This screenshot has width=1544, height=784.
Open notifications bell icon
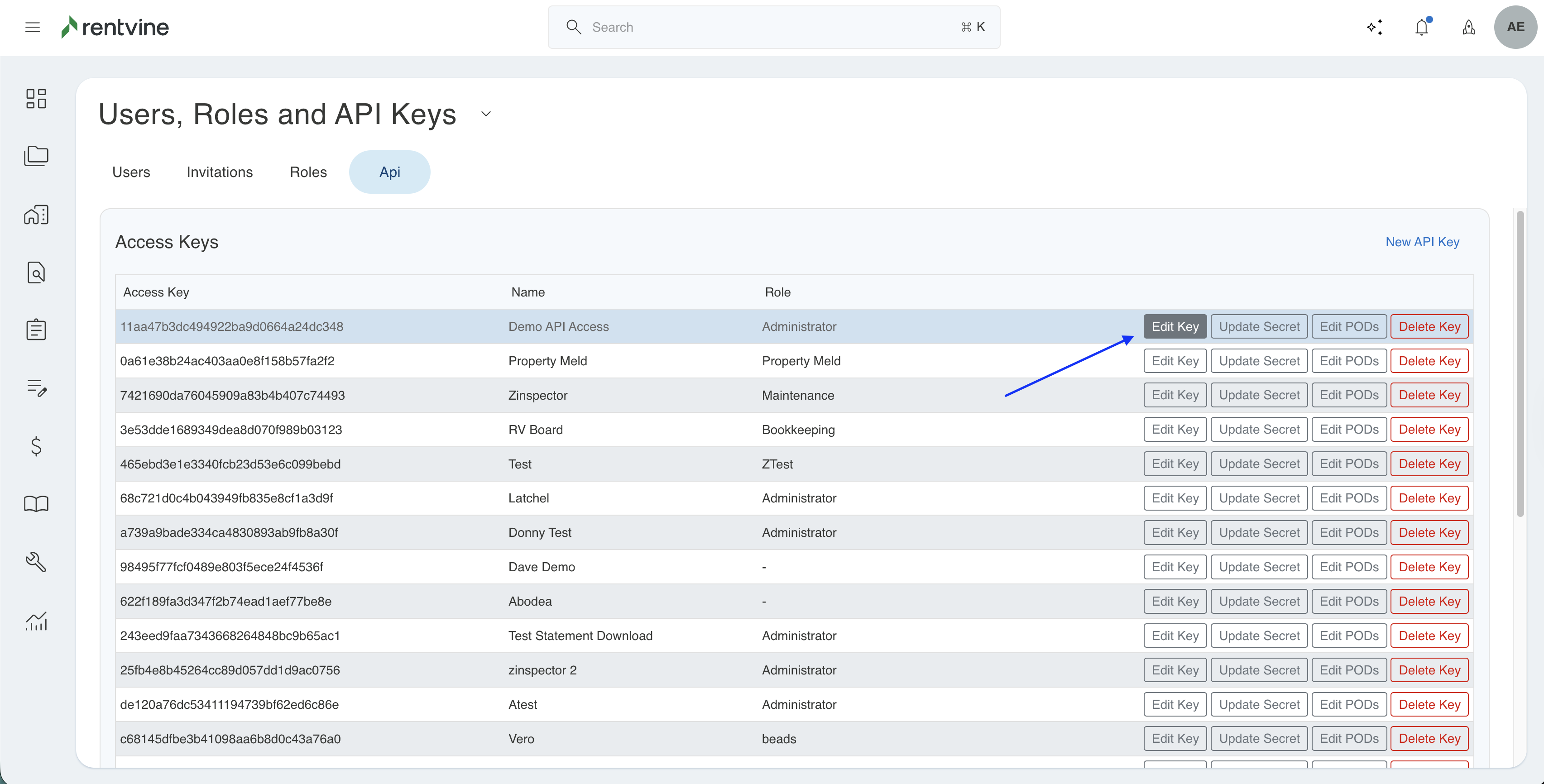point(1422,27)
